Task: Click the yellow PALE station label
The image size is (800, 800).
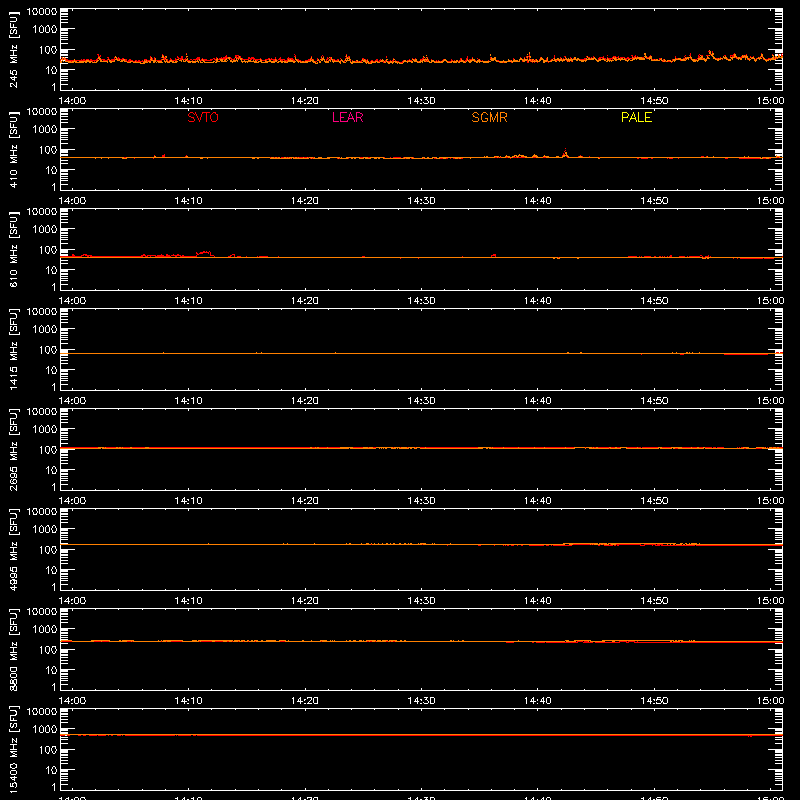Action: point(636,117)
